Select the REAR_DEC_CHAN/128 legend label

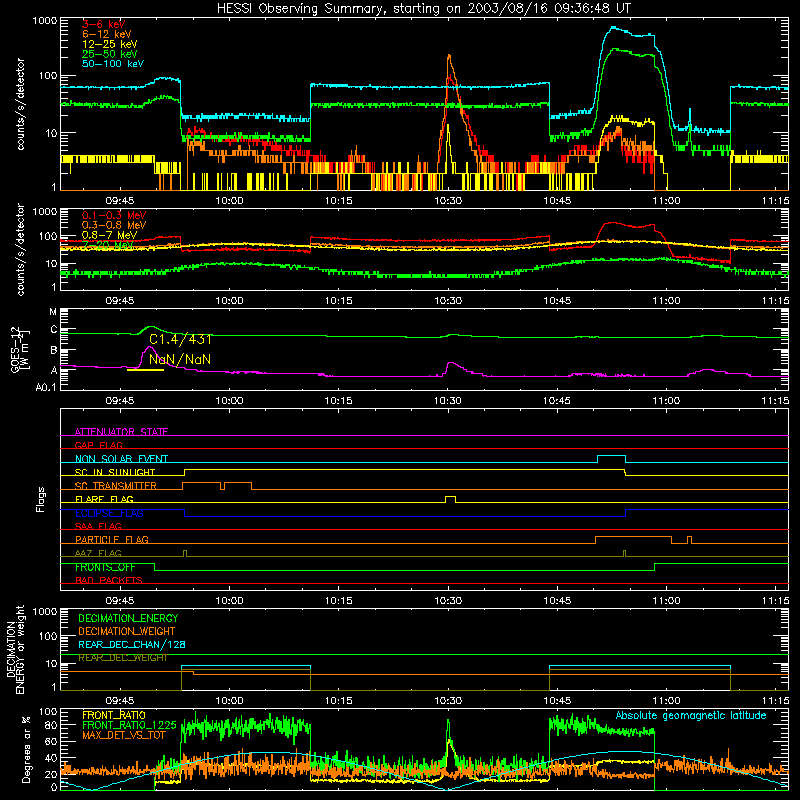coord(132,645)
